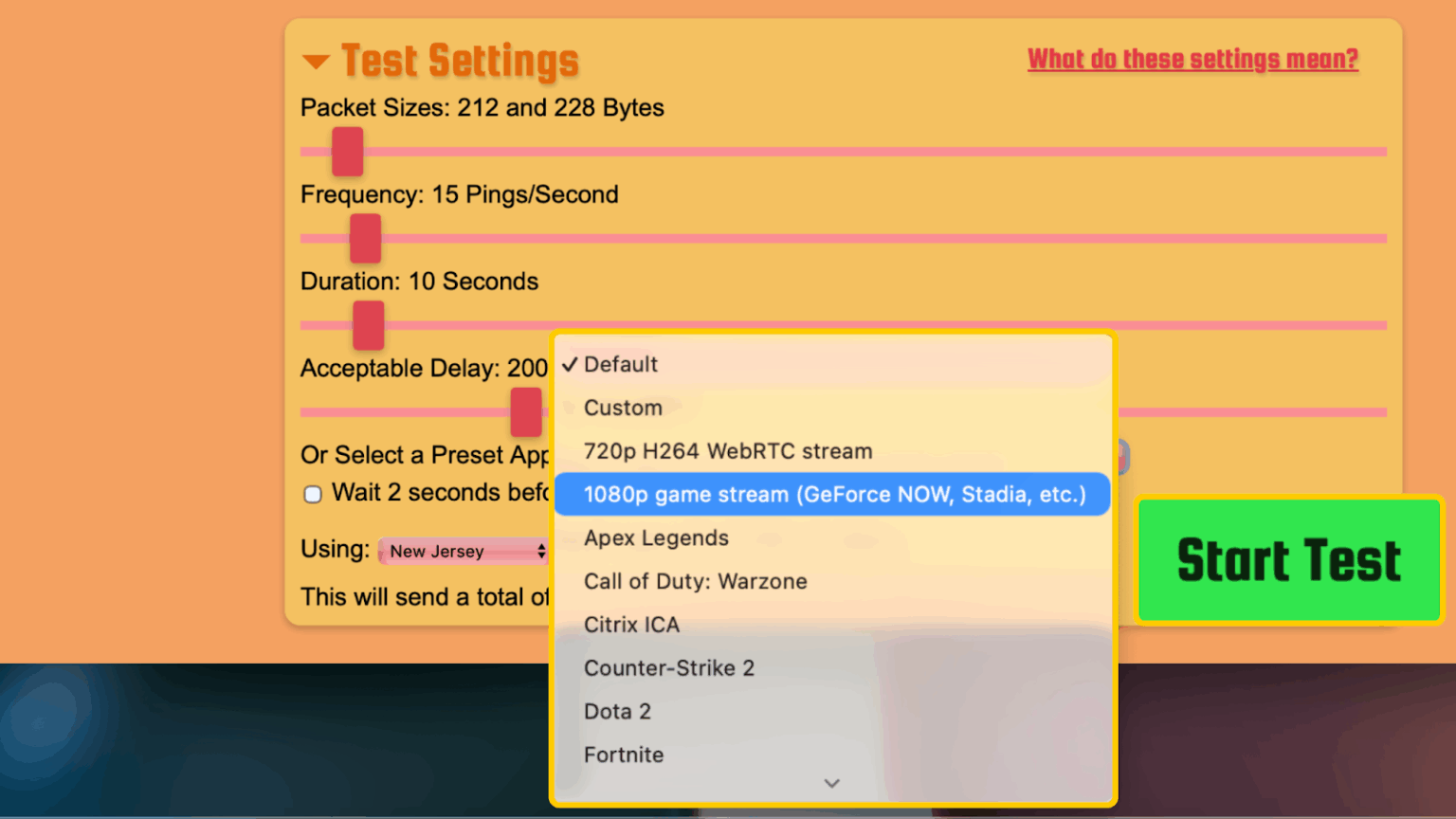
Task: Select Fortnite from the preset menu
Action: (x=624, y=755)
